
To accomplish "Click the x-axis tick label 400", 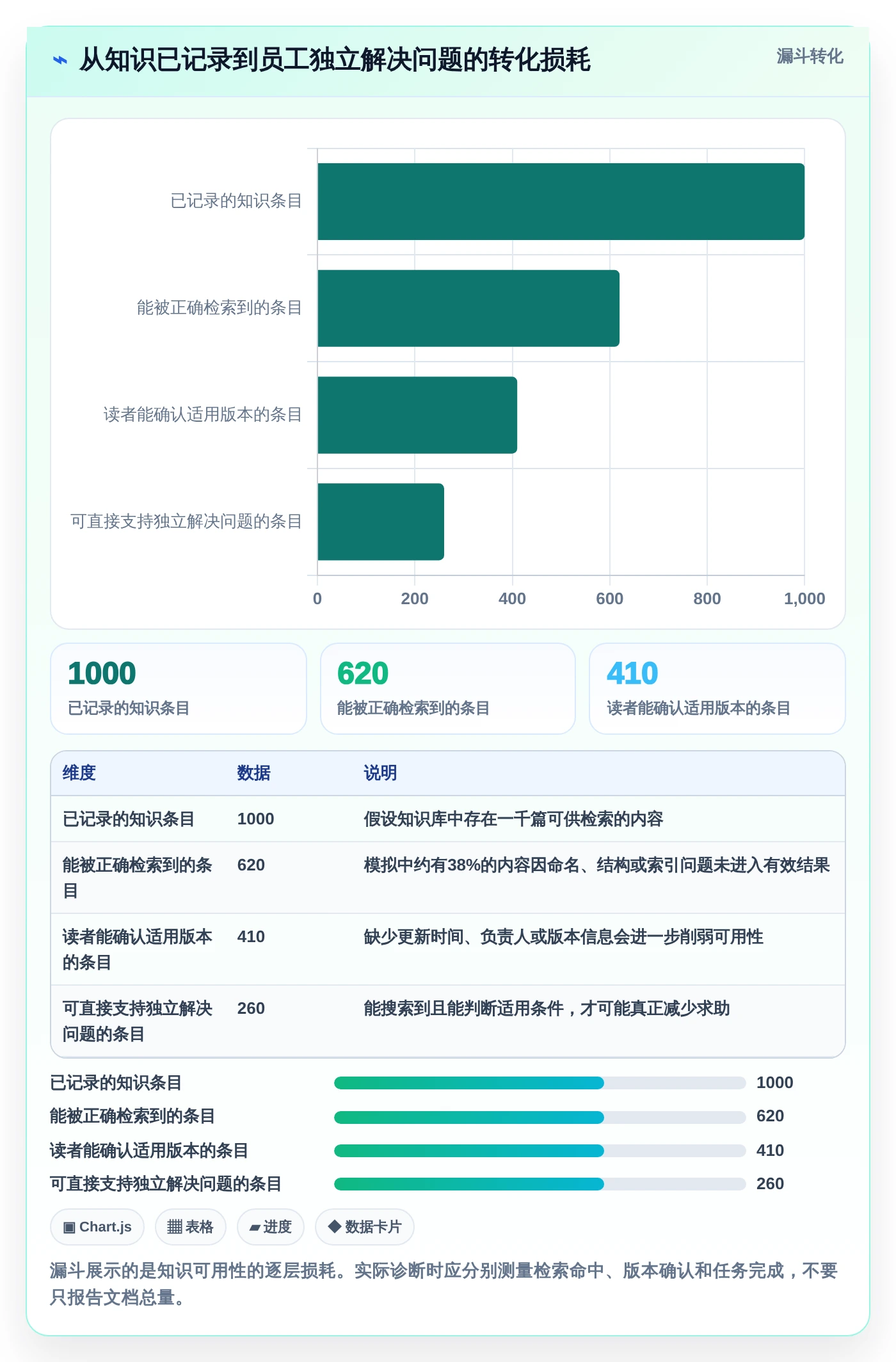I will coord(512,598).
